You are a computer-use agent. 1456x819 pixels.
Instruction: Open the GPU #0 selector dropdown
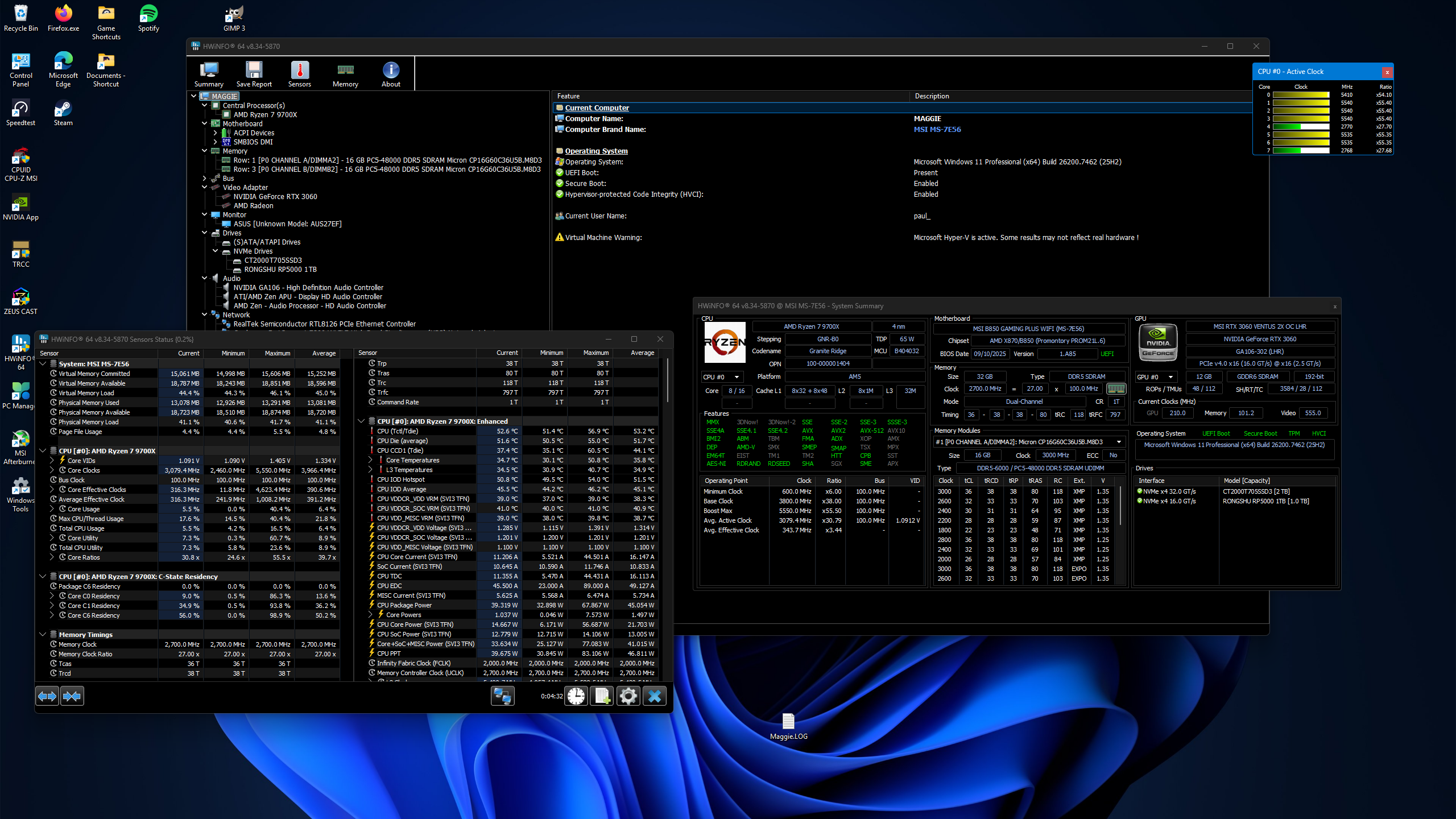coord(1155,377)
